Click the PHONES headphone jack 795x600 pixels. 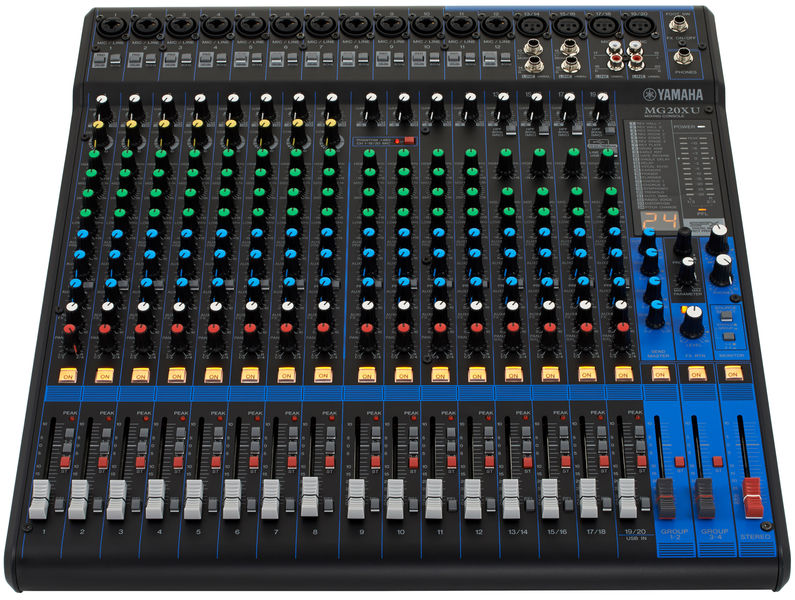[x=683, y=56]
